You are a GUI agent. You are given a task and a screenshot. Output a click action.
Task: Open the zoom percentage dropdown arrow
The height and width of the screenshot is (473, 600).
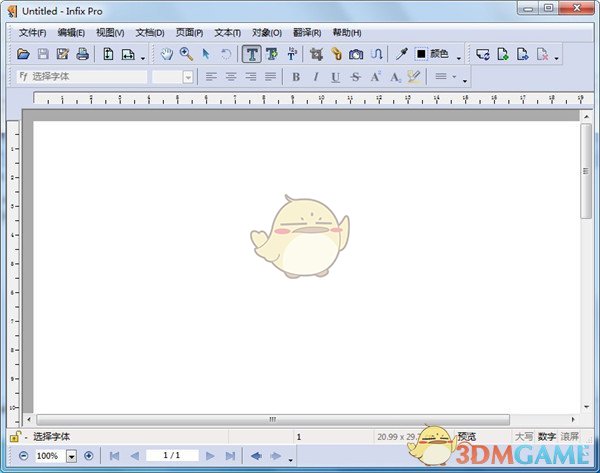72,456
